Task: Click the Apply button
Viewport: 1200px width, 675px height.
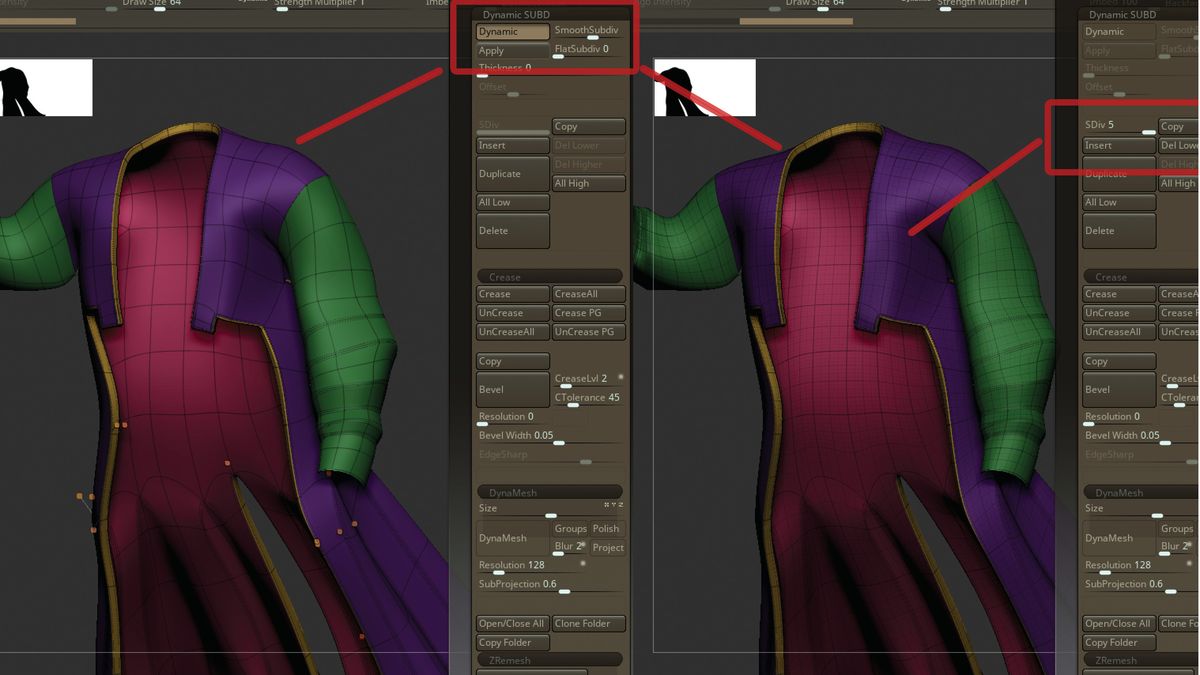Action: click(x=511, y=49)
